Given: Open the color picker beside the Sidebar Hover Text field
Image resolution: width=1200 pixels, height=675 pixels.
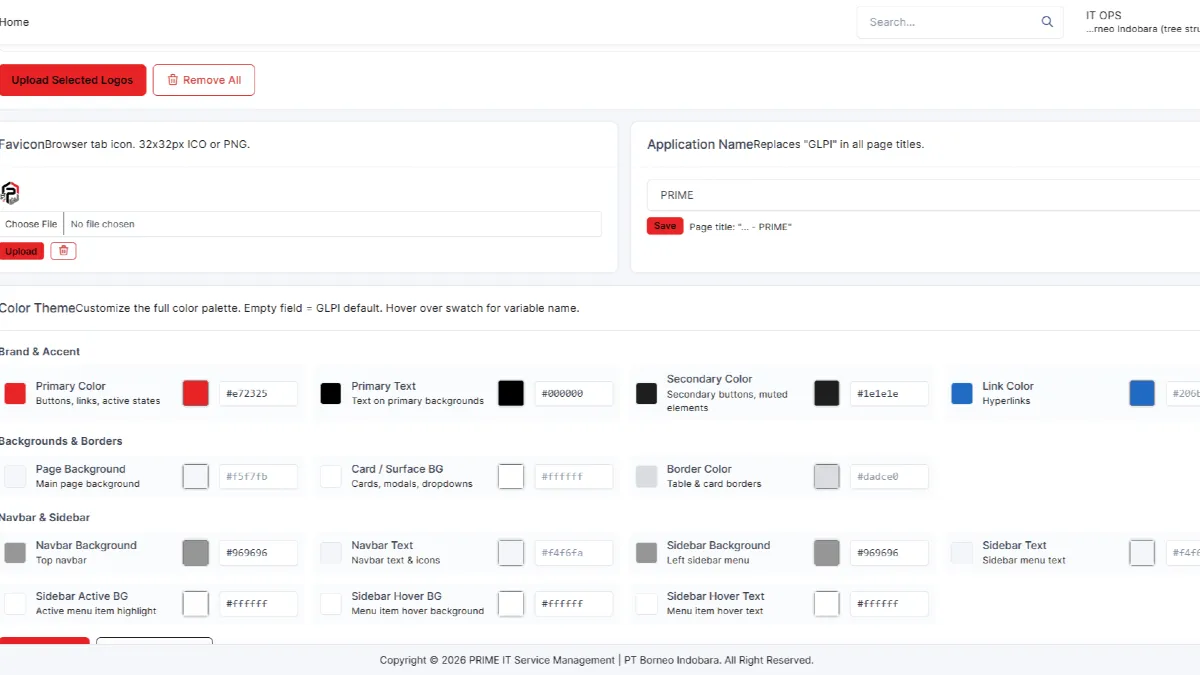Looking at the screenshot, I should coord(827,603).
